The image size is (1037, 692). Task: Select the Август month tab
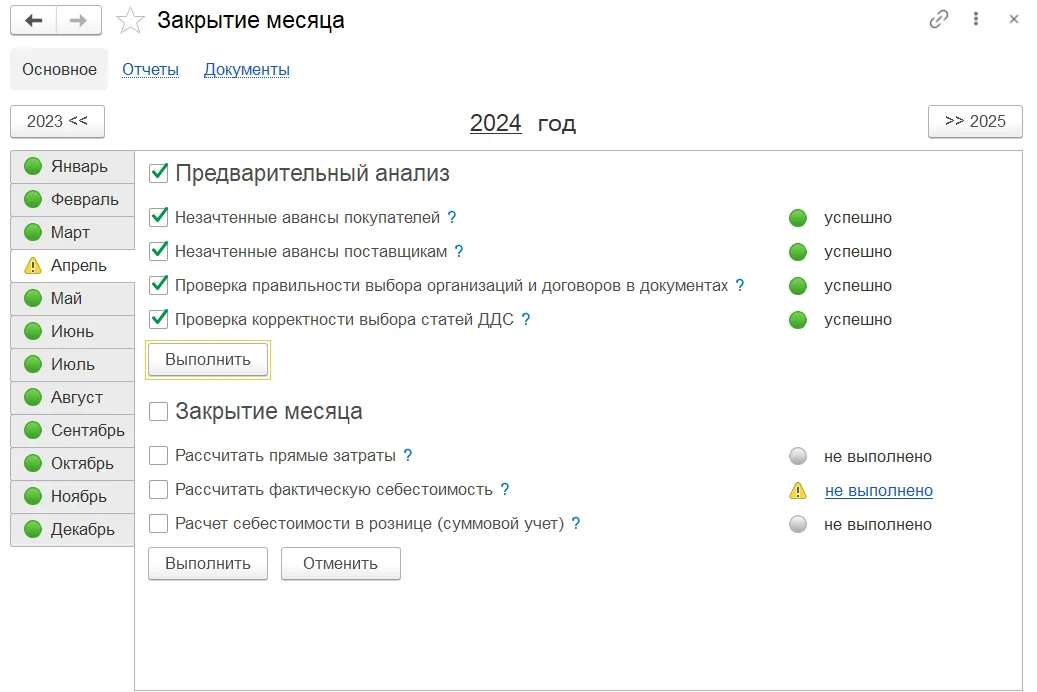click(x=73, y=398)
